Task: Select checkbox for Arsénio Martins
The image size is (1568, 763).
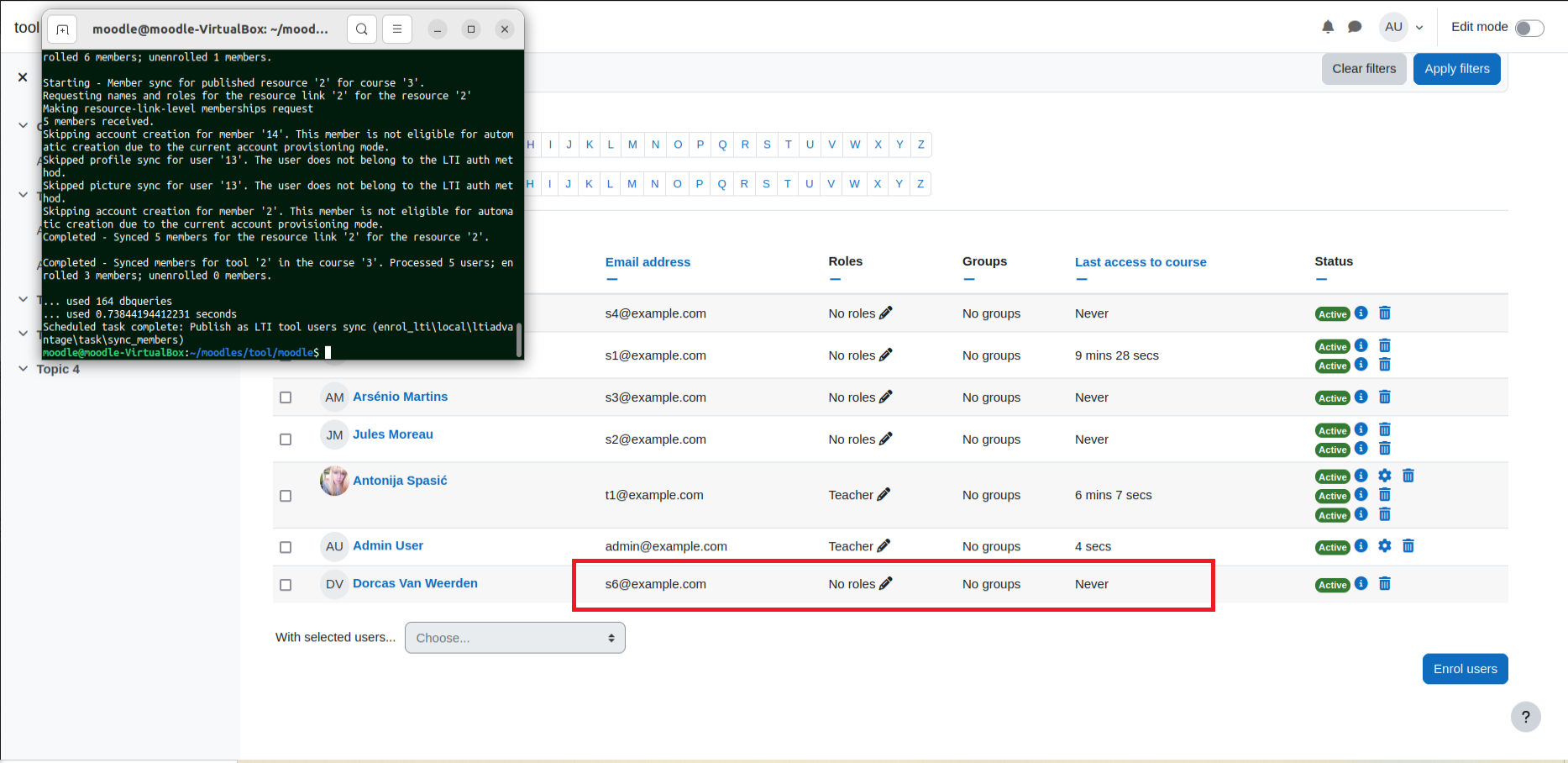Action: pos(286,397)
